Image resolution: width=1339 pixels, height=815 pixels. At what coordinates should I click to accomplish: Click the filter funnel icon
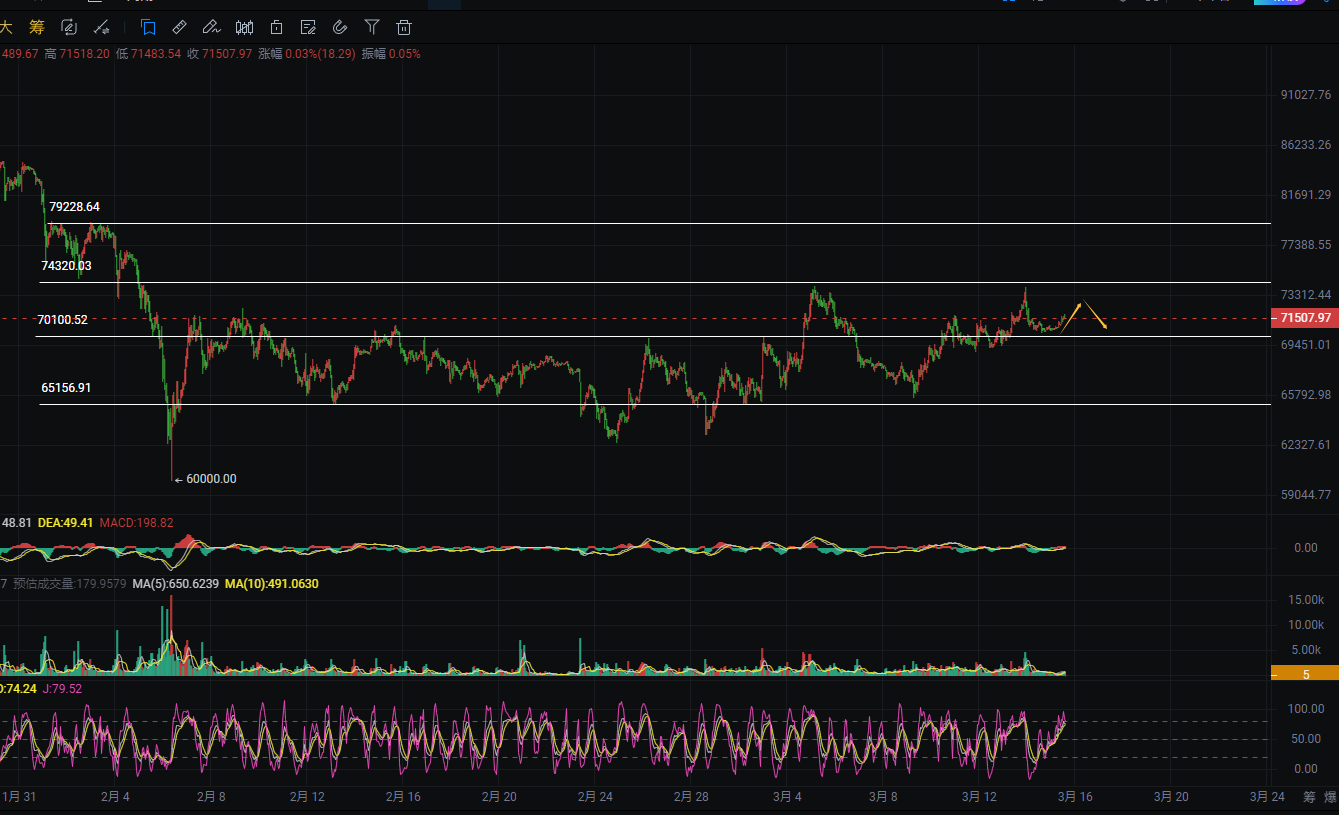(x=372, y=27)
